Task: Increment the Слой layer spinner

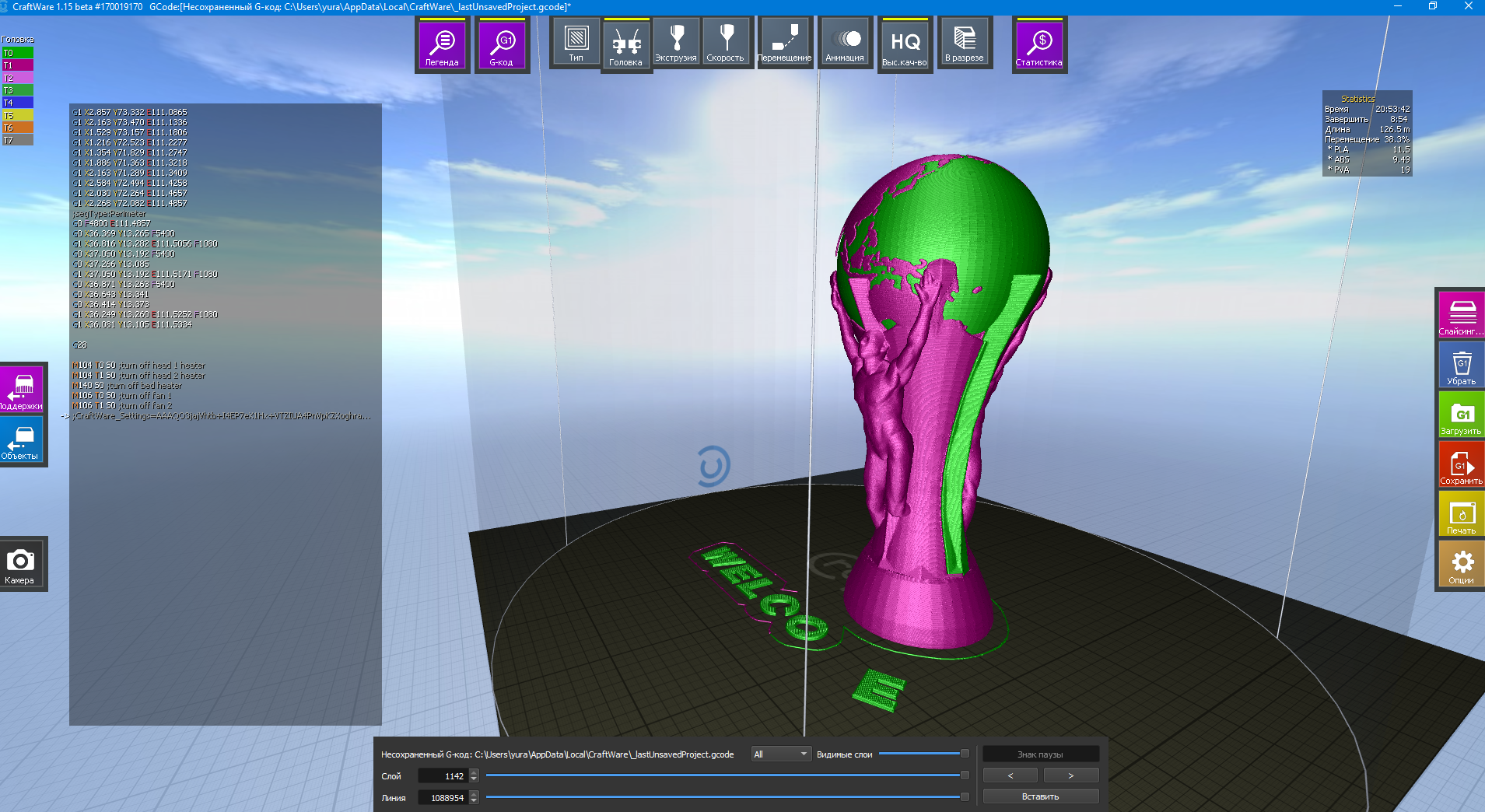Action: 474,772
